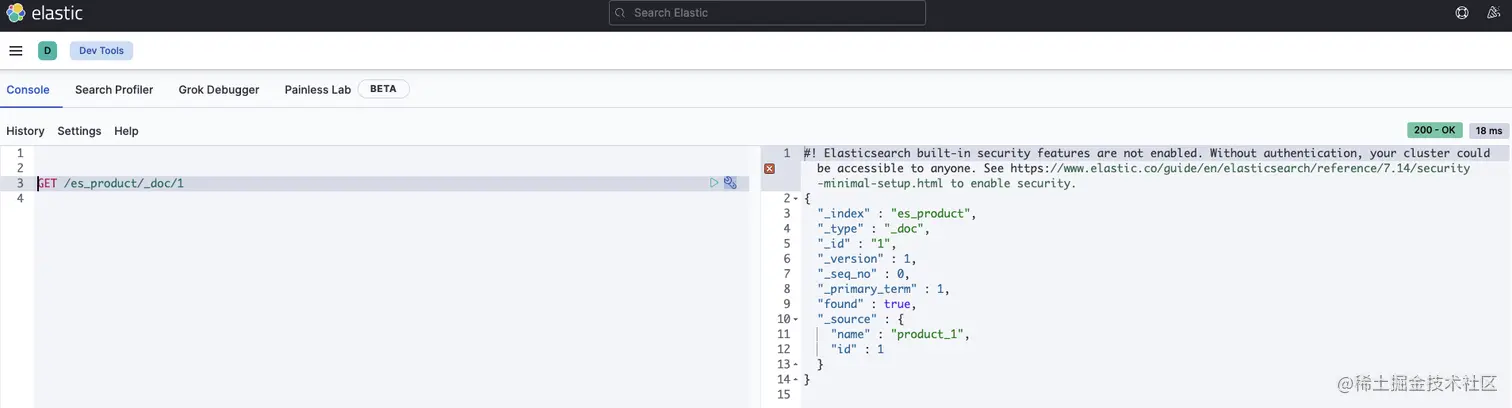Click the "name" : "product_1" line
Viewport: 1512px width, 408px height.
900,334
